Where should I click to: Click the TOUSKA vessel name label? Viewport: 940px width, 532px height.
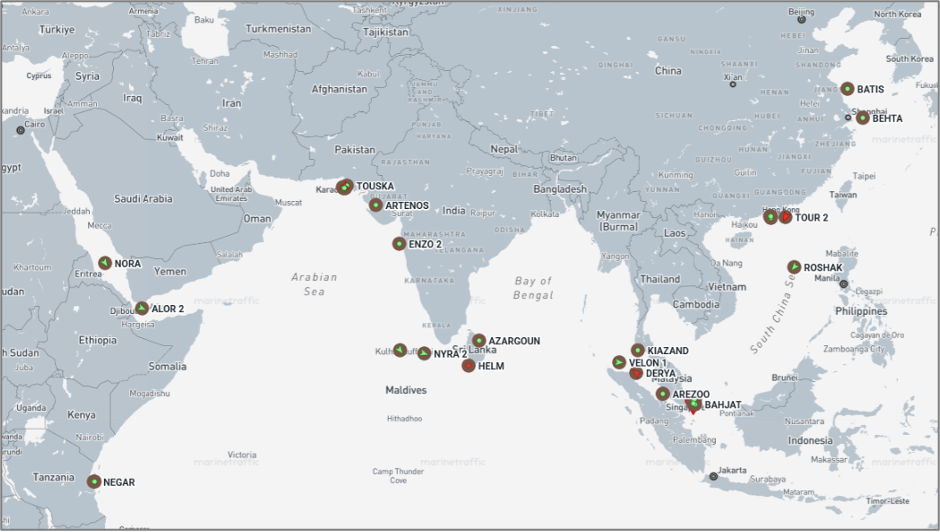(375, 186)
